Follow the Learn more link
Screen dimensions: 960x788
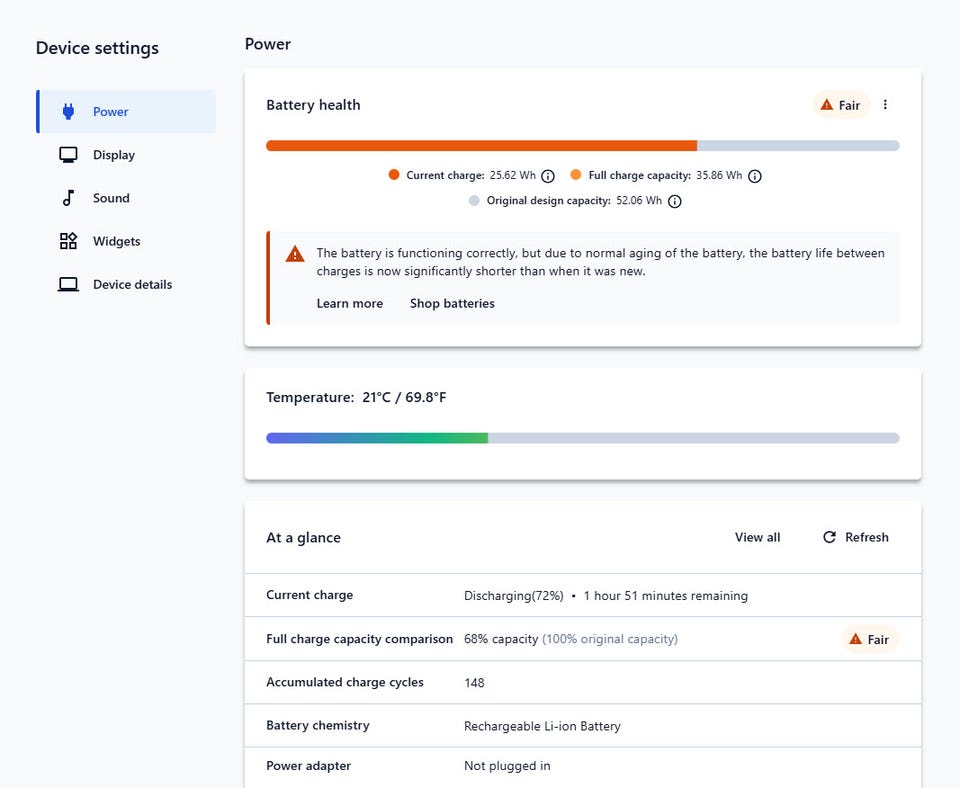pos(350,303)
